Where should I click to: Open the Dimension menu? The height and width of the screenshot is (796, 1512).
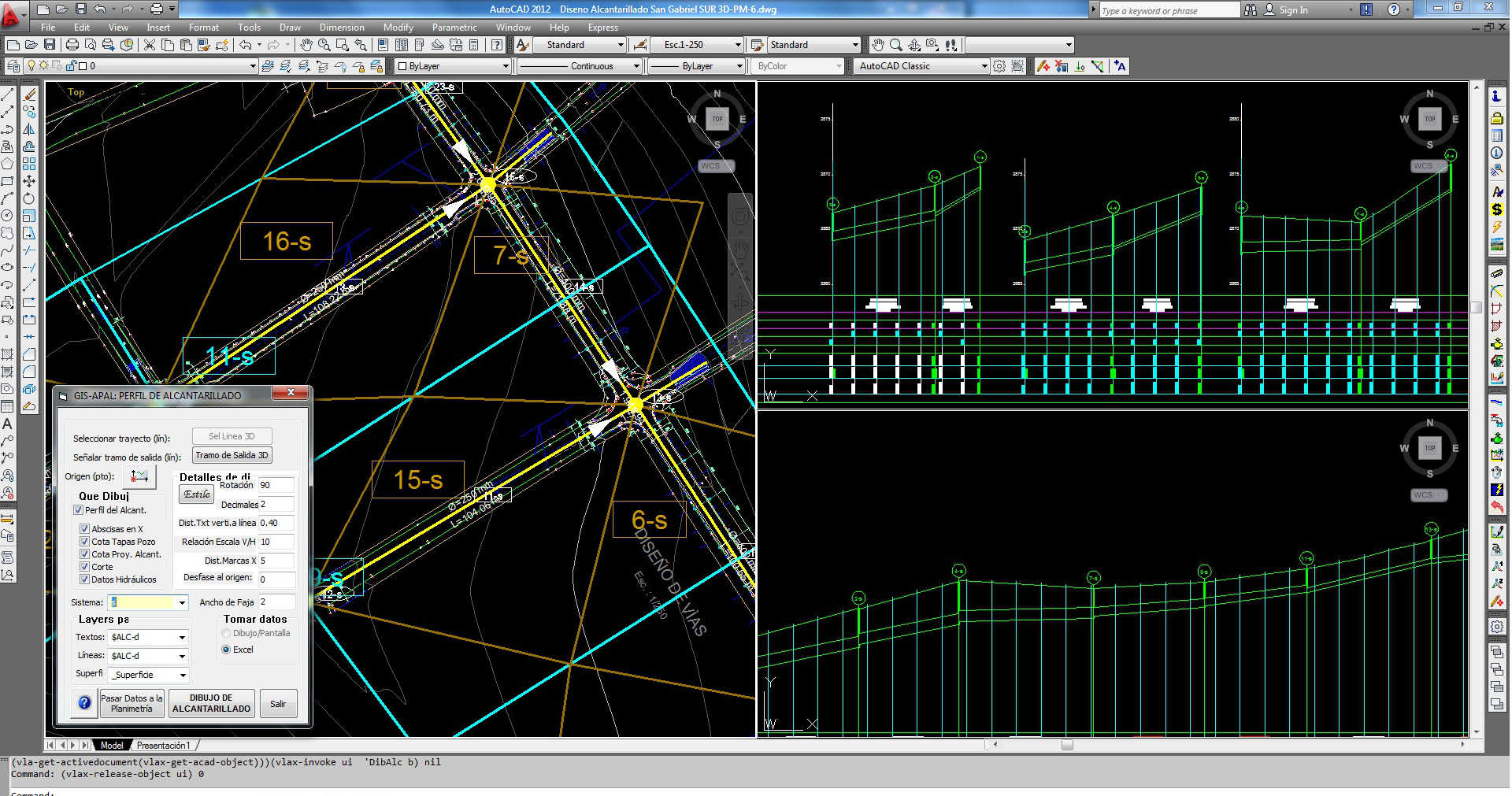coord(341,27)
